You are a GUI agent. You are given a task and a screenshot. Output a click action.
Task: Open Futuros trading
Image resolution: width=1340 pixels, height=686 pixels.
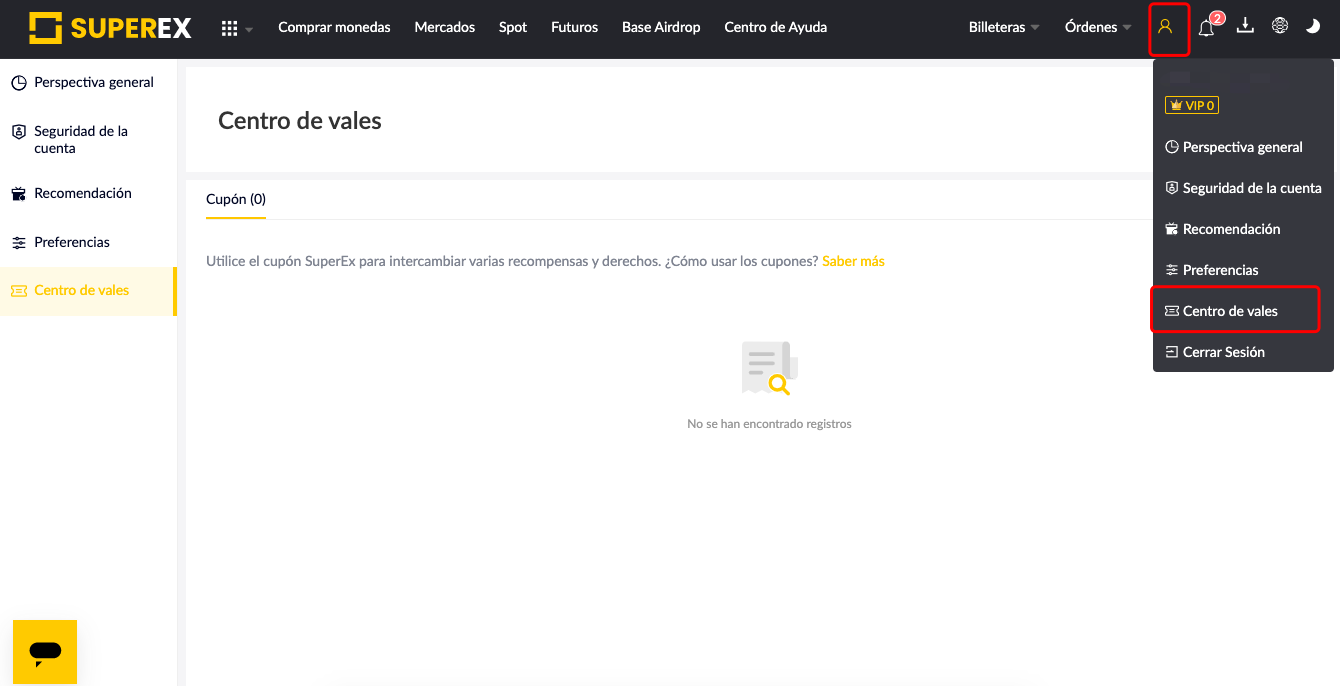[574, 27]
